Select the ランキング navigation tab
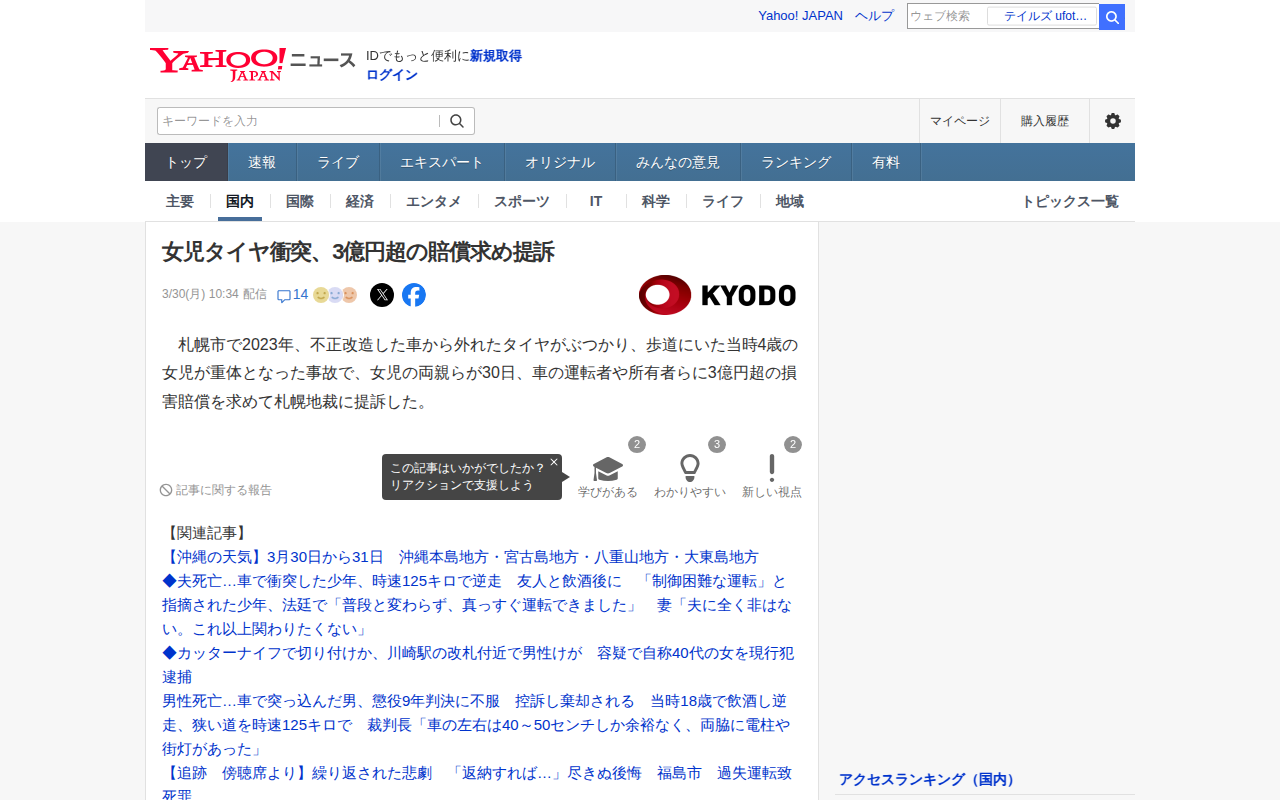The height and width of the screenshot is (800, 1280). click(x=796, y=162)
